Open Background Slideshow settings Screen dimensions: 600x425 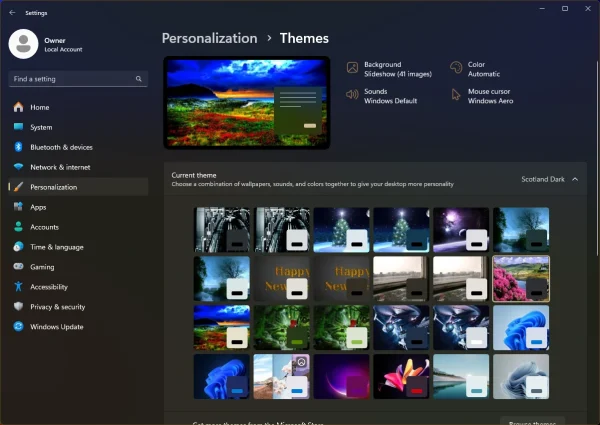tap(390, 69)
